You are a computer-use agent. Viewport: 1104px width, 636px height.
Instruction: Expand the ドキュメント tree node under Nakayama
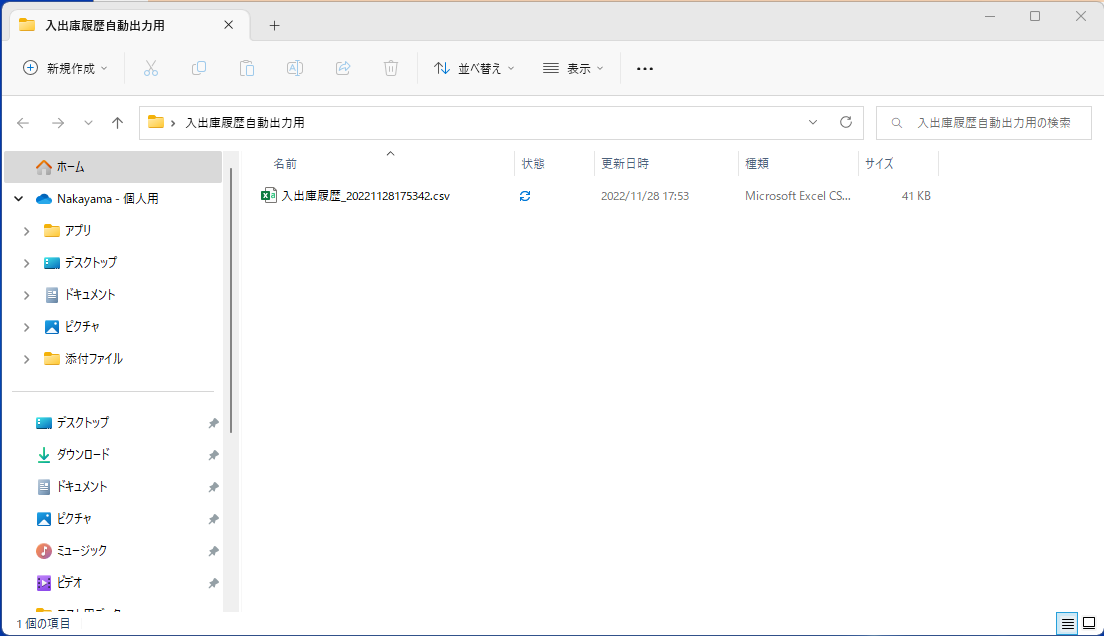[x=27, y=295]
